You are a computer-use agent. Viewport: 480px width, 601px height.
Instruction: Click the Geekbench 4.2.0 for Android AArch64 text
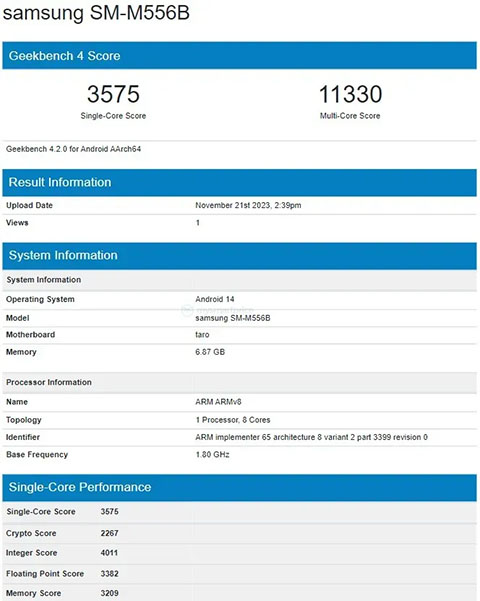point(73,149)
